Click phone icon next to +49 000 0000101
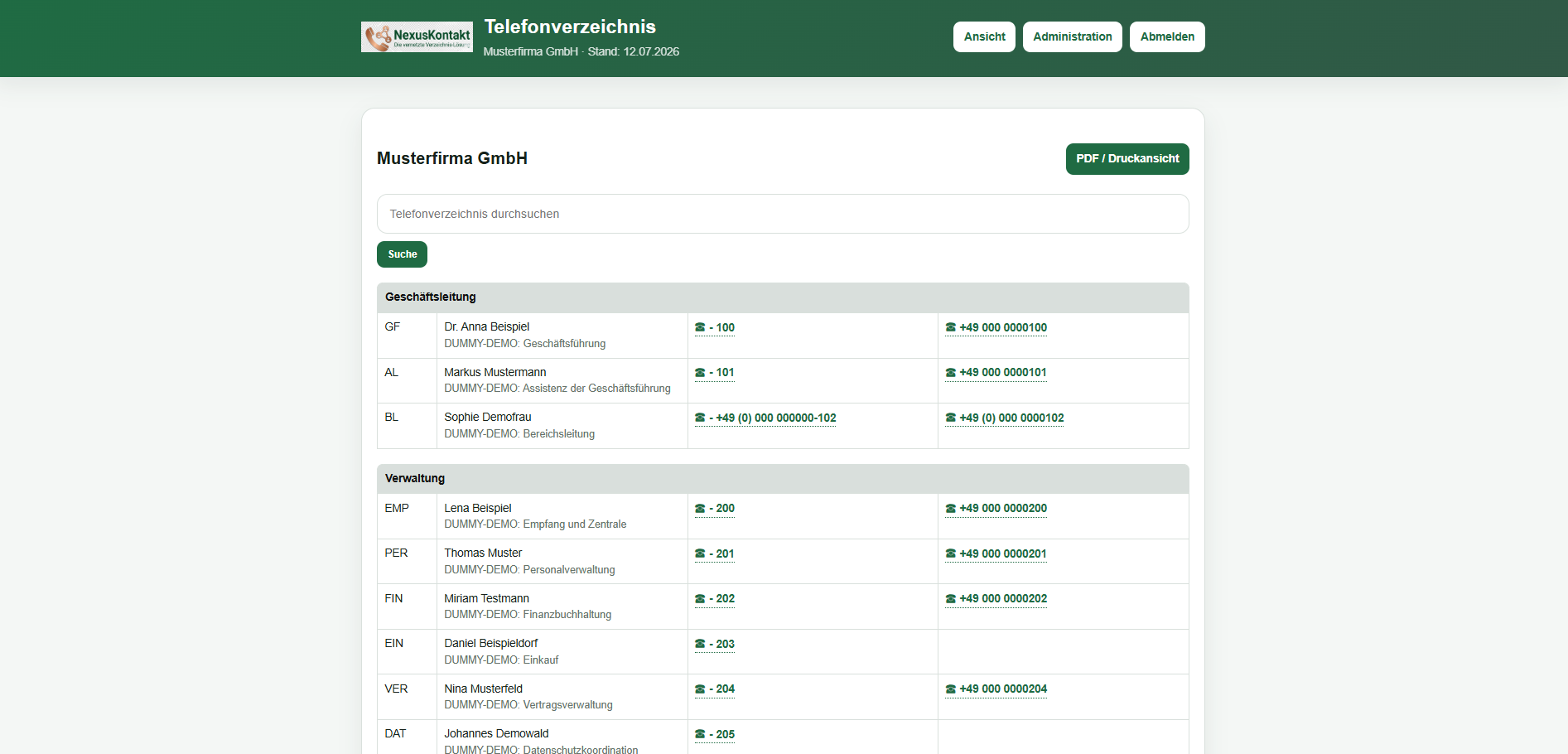Screen dimensions: 1568x754 coord(951,372)
